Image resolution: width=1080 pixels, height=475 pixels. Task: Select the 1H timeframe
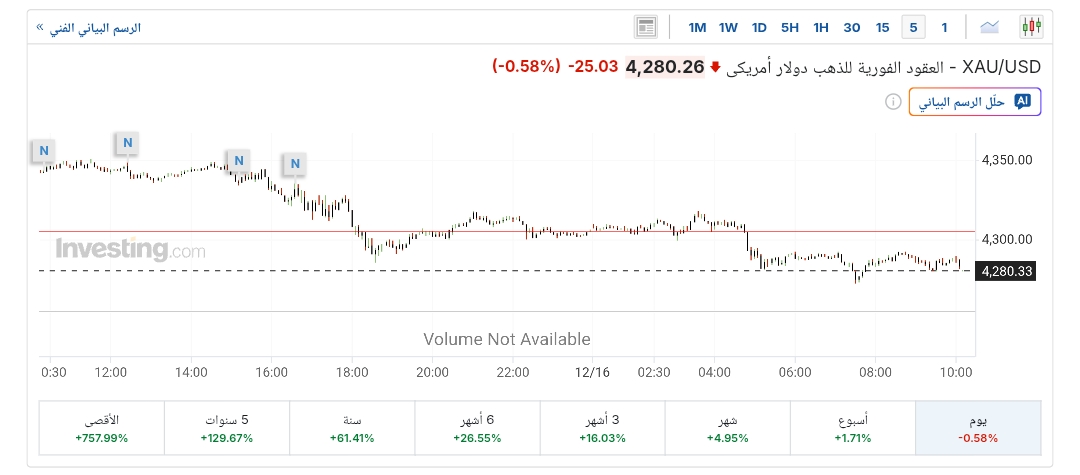[x=821, y=27]
